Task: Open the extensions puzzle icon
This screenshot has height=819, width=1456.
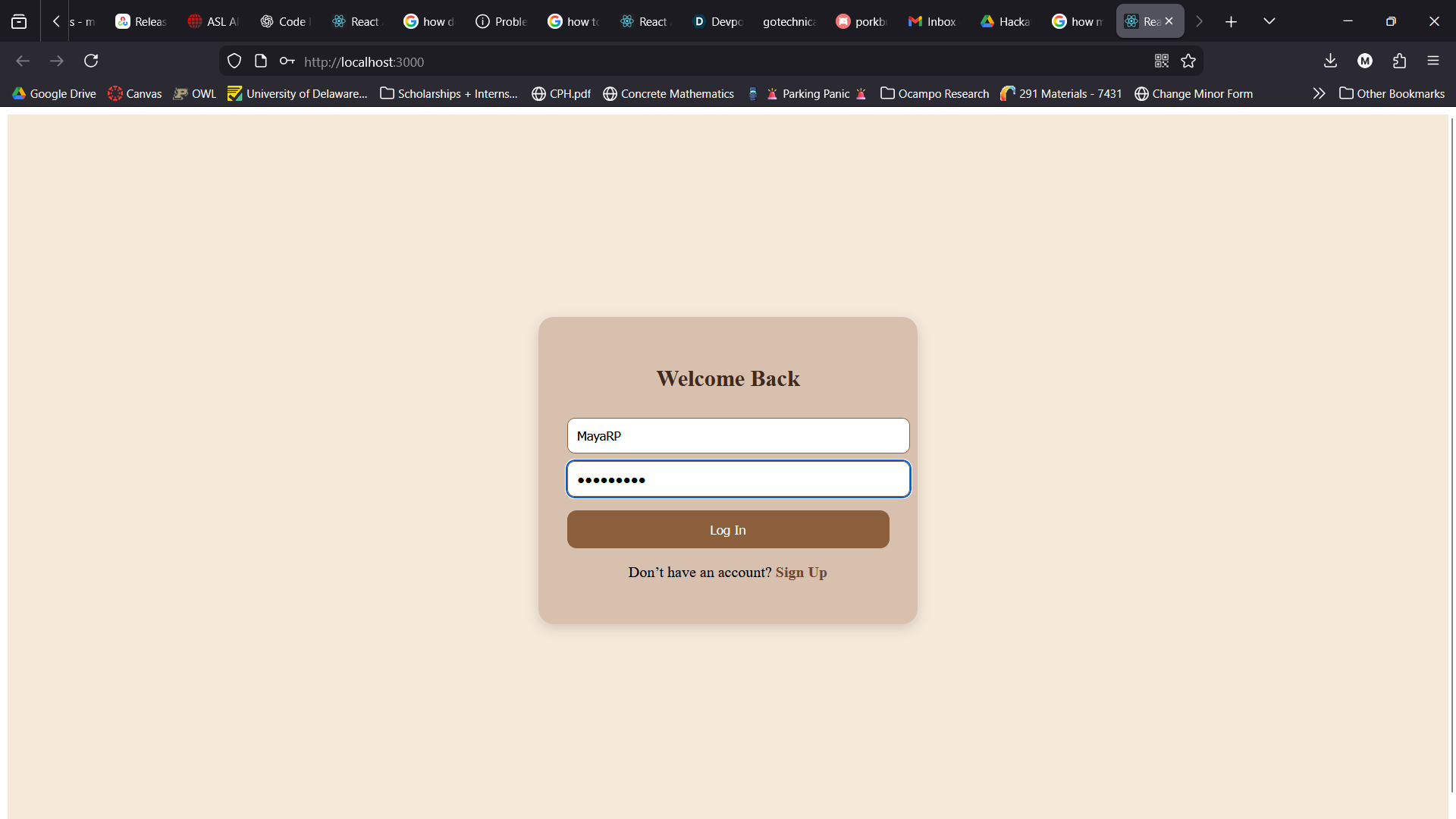Action: click(x=1399, y=61)
